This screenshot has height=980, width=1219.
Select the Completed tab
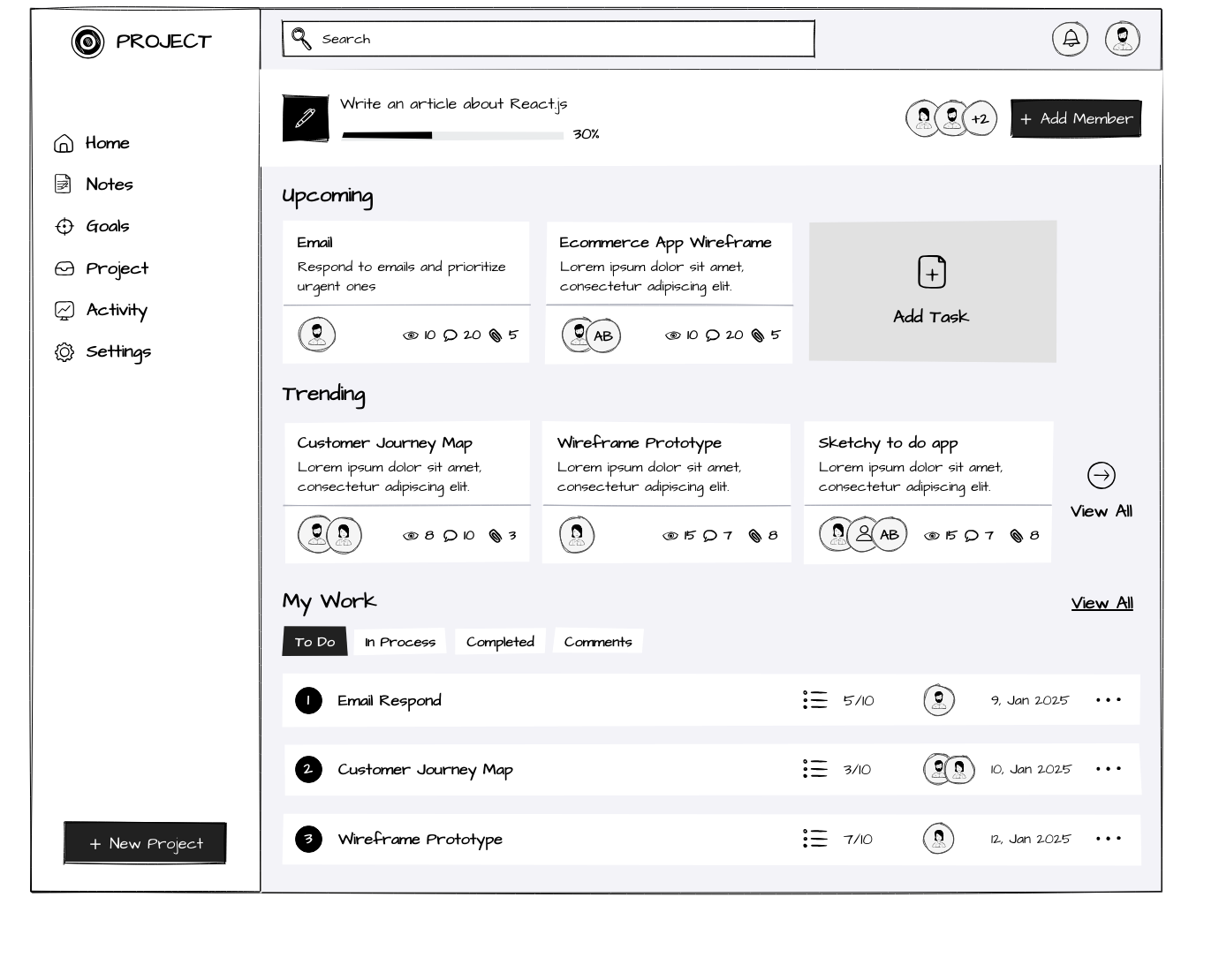point(500,642)
